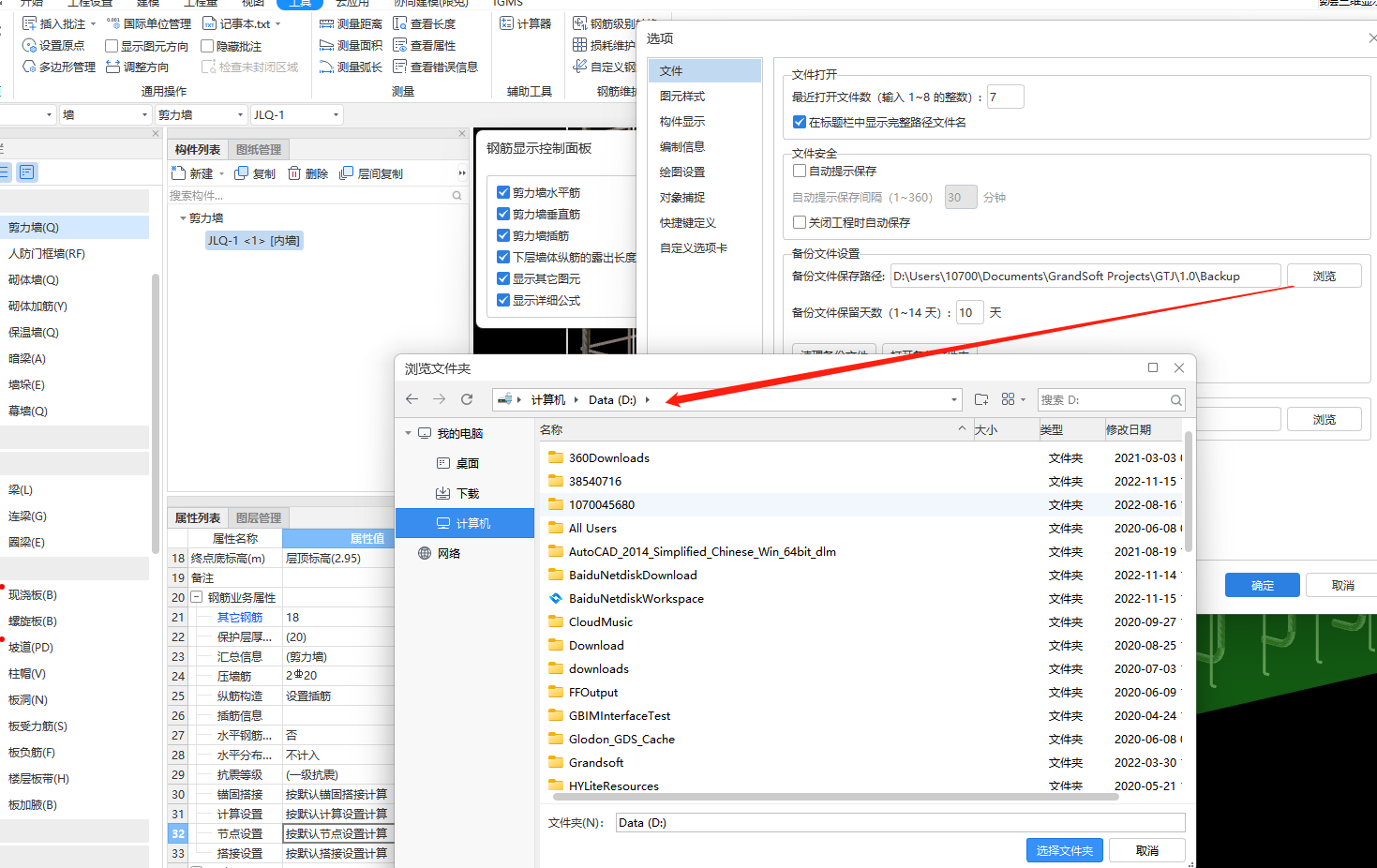Select the Grandsoft folder
Viewport: 1377px width, 868px height.
click(x=596, y=762)
